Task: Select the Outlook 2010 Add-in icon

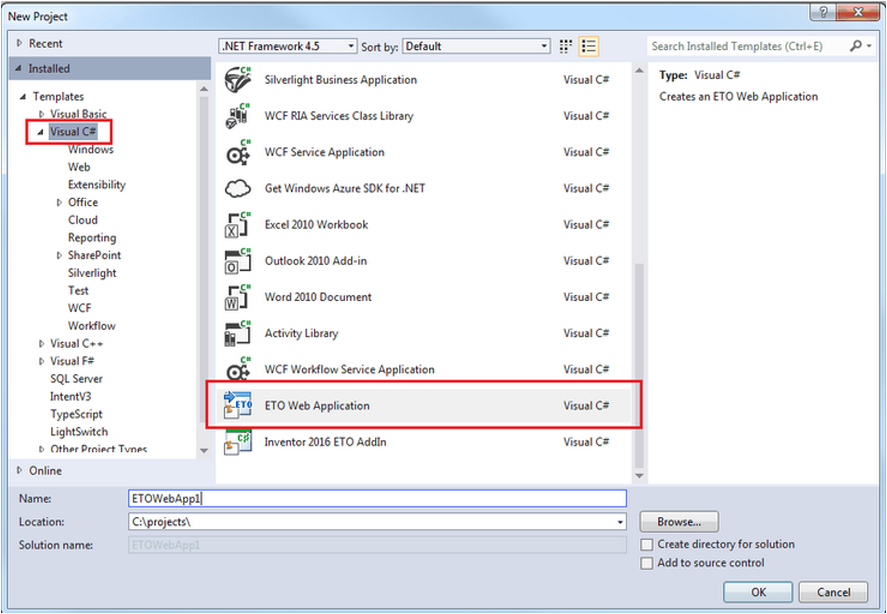Action: (x=238, y=260)
